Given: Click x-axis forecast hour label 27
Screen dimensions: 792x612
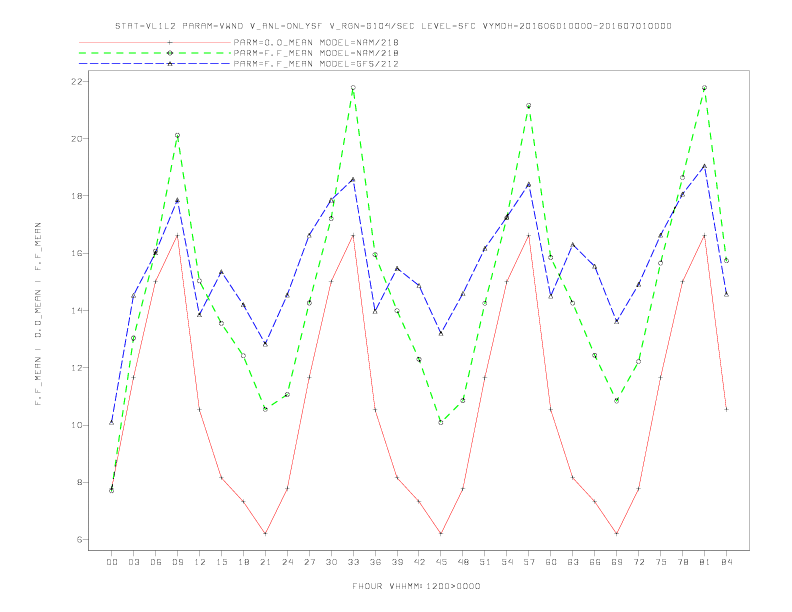Looking at the screenshot, I should click(x=309, y=562).
